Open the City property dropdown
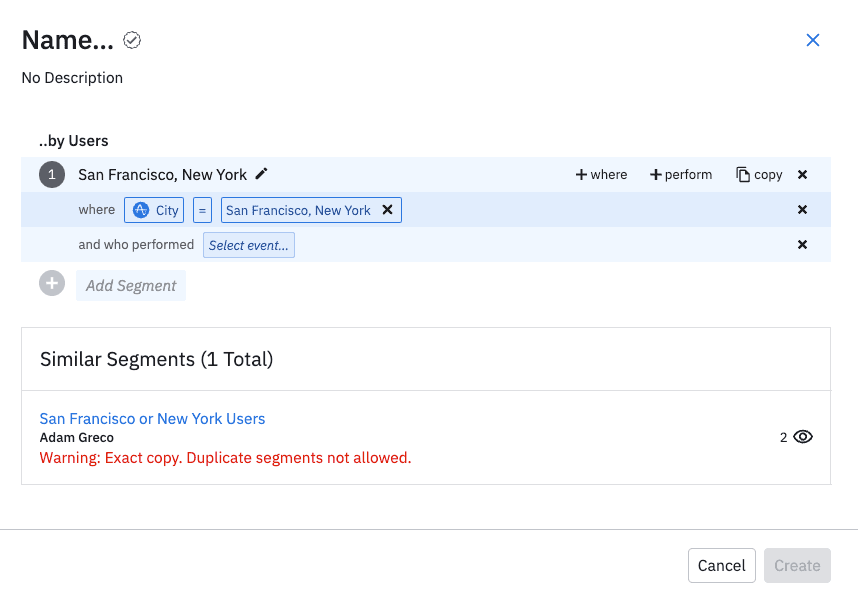 point(154,210)
